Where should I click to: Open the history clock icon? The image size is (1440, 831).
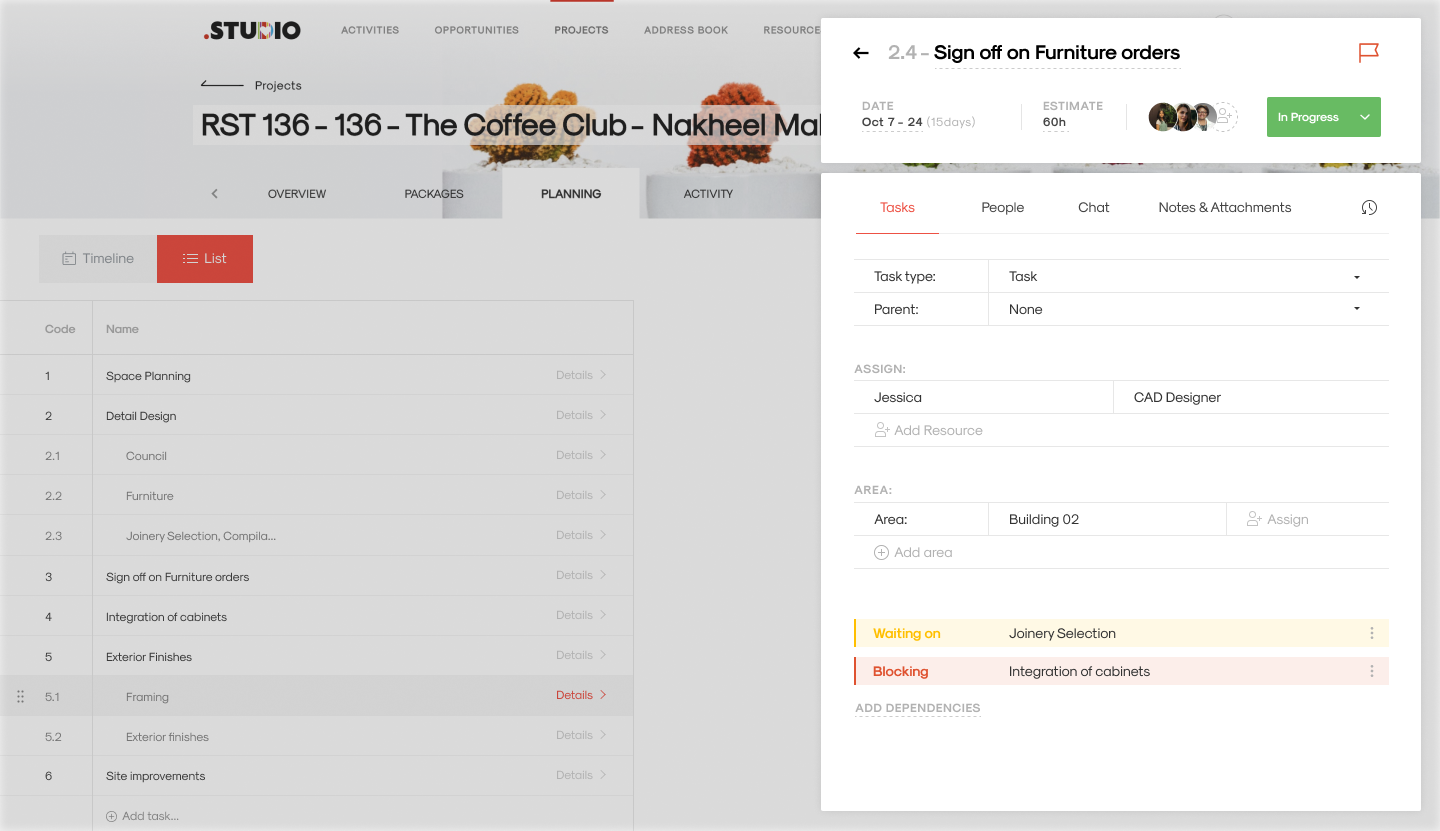(x=1369, y=207)
